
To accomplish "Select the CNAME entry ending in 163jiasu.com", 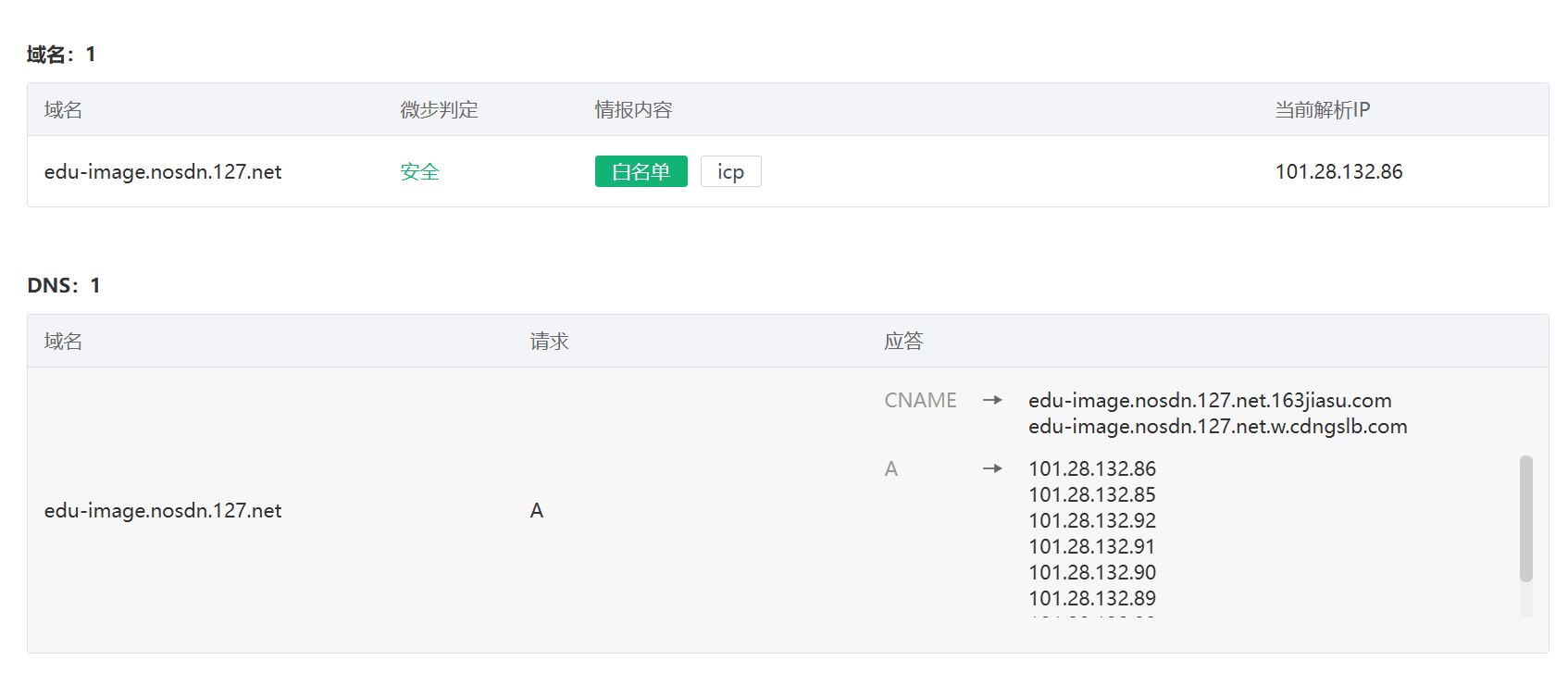I will coord(1210,400).
